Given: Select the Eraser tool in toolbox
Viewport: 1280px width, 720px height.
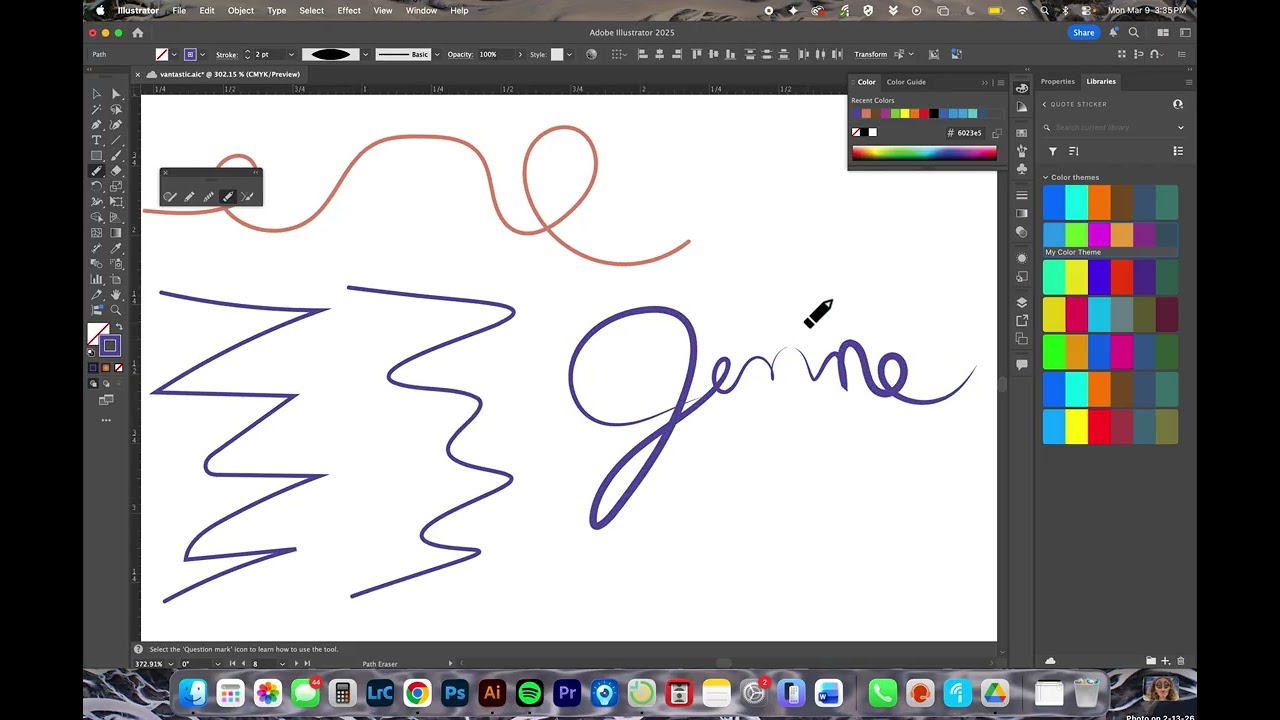Looking at the screenshot, I should (x=116, y=171).
